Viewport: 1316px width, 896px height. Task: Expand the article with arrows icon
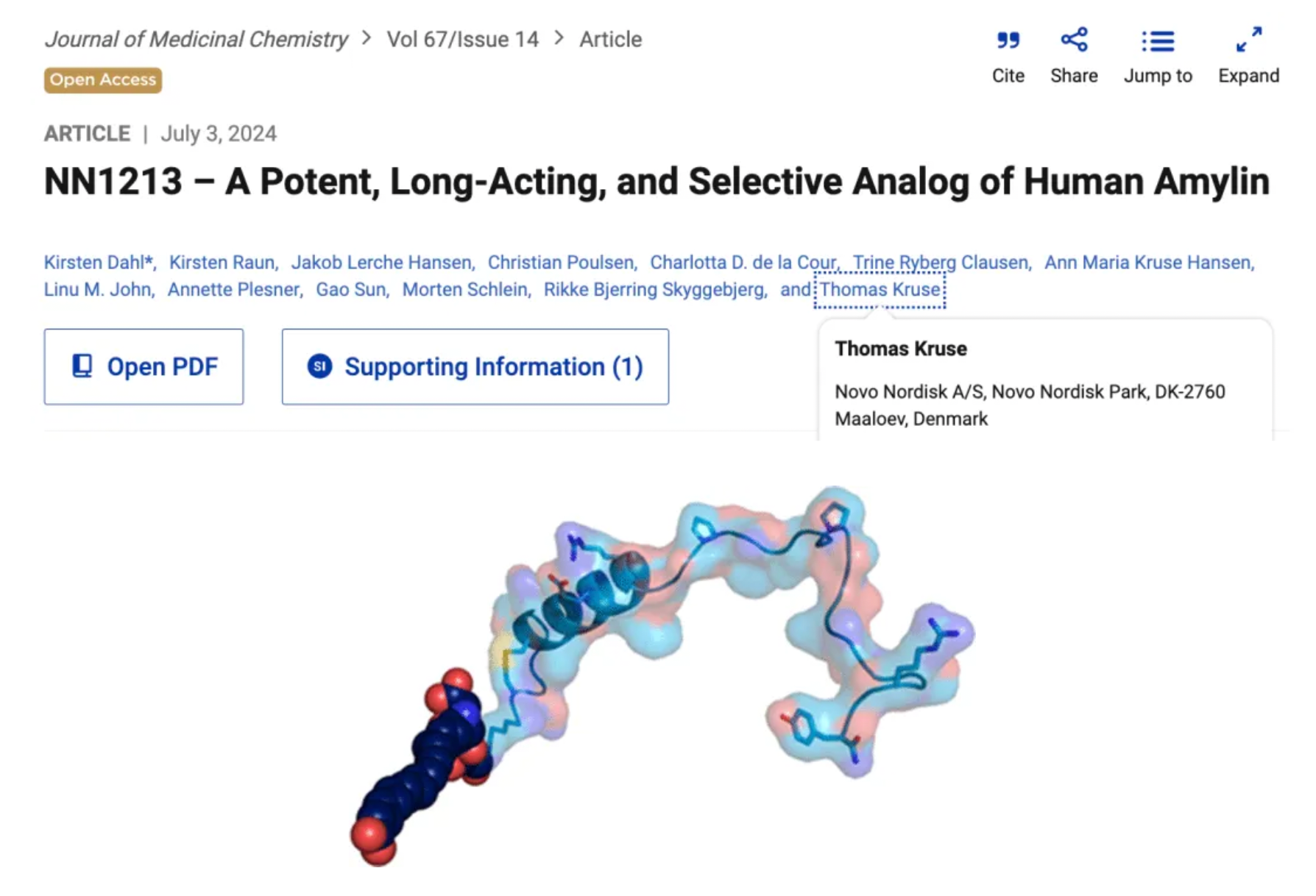[x=1248, y=40]
